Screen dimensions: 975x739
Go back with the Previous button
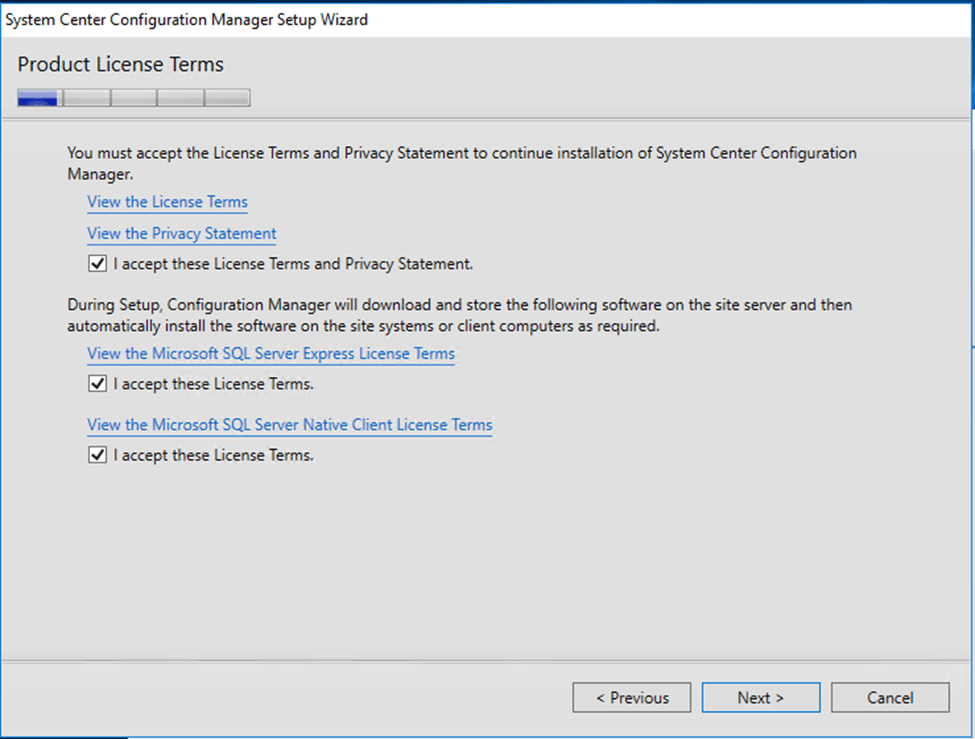pos(632,698)
